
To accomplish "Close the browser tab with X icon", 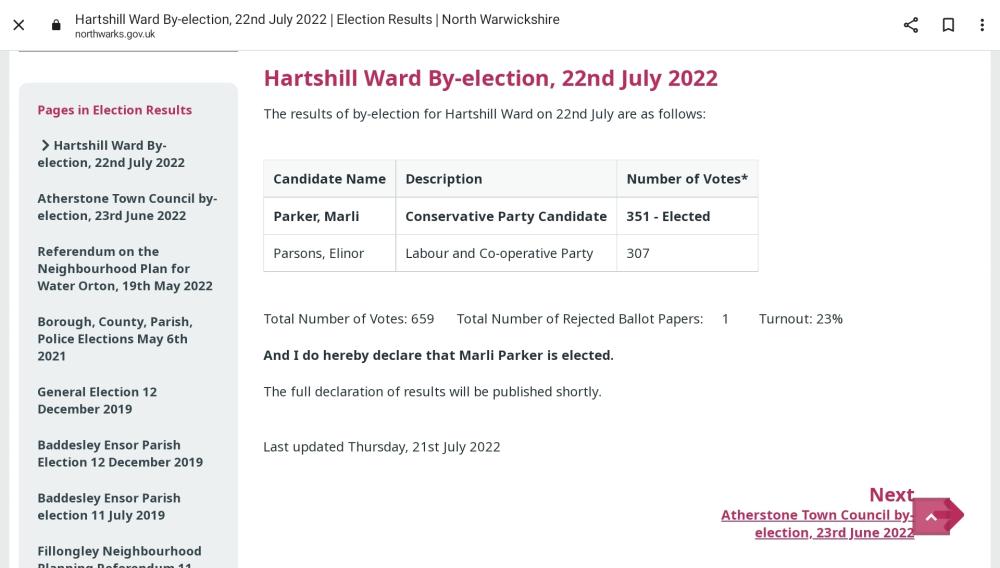I will tap(18, 25).
